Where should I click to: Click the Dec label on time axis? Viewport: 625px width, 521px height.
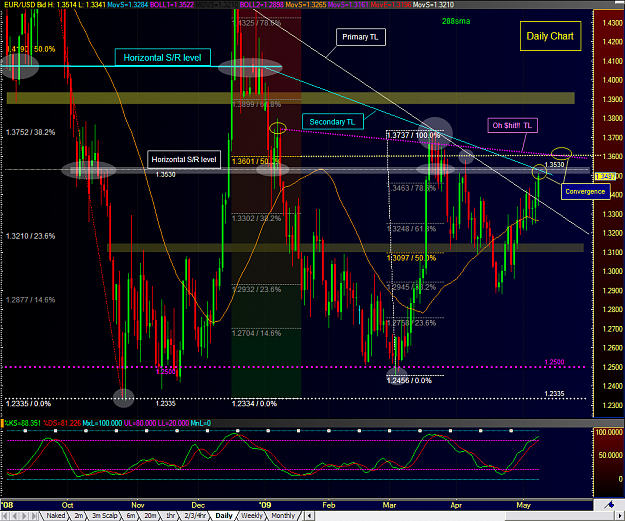pyautogui.click(x=198, y=505)
